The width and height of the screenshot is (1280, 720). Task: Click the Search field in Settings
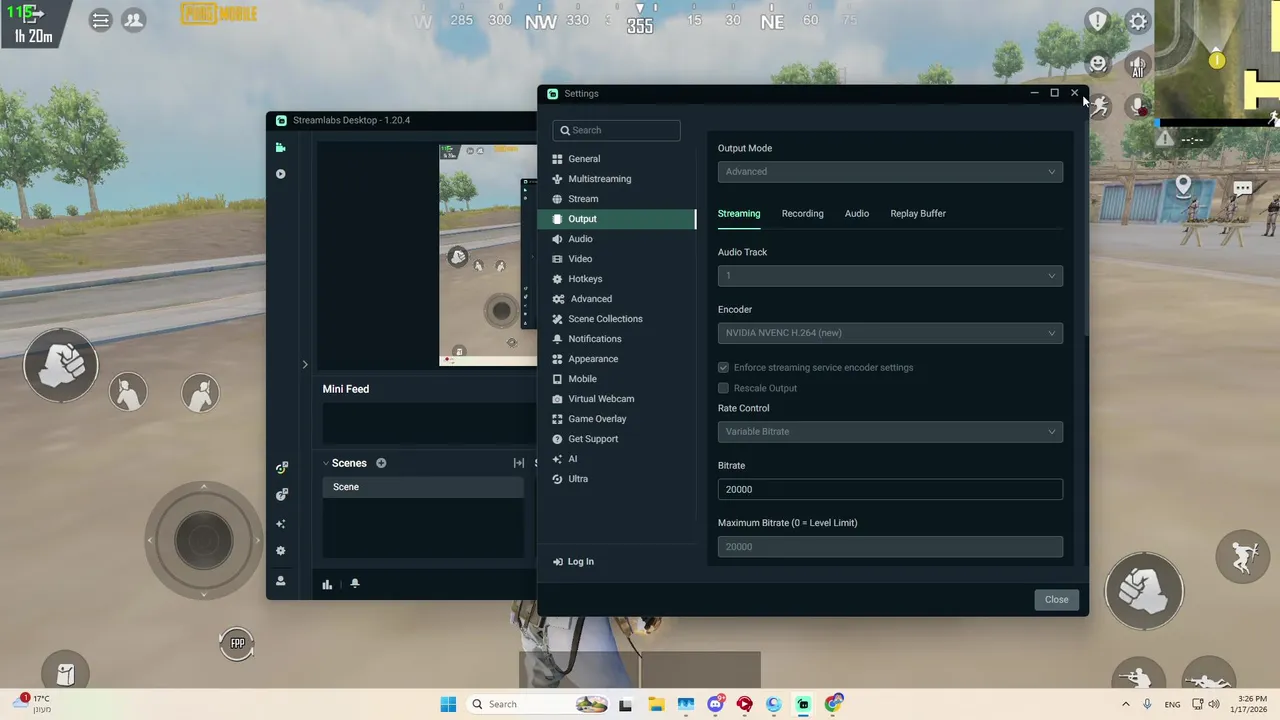pyautogui.click(x=616, y=130)
